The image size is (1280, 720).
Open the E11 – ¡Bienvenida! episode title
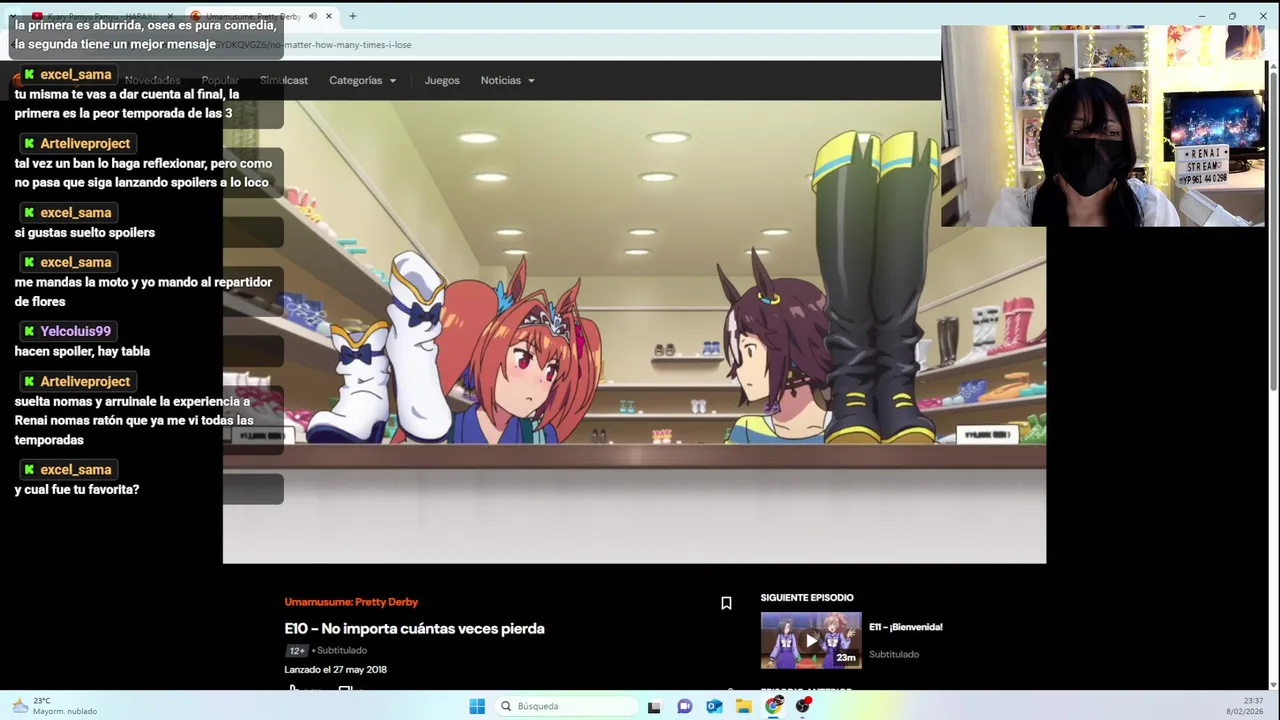click(906, 627)
